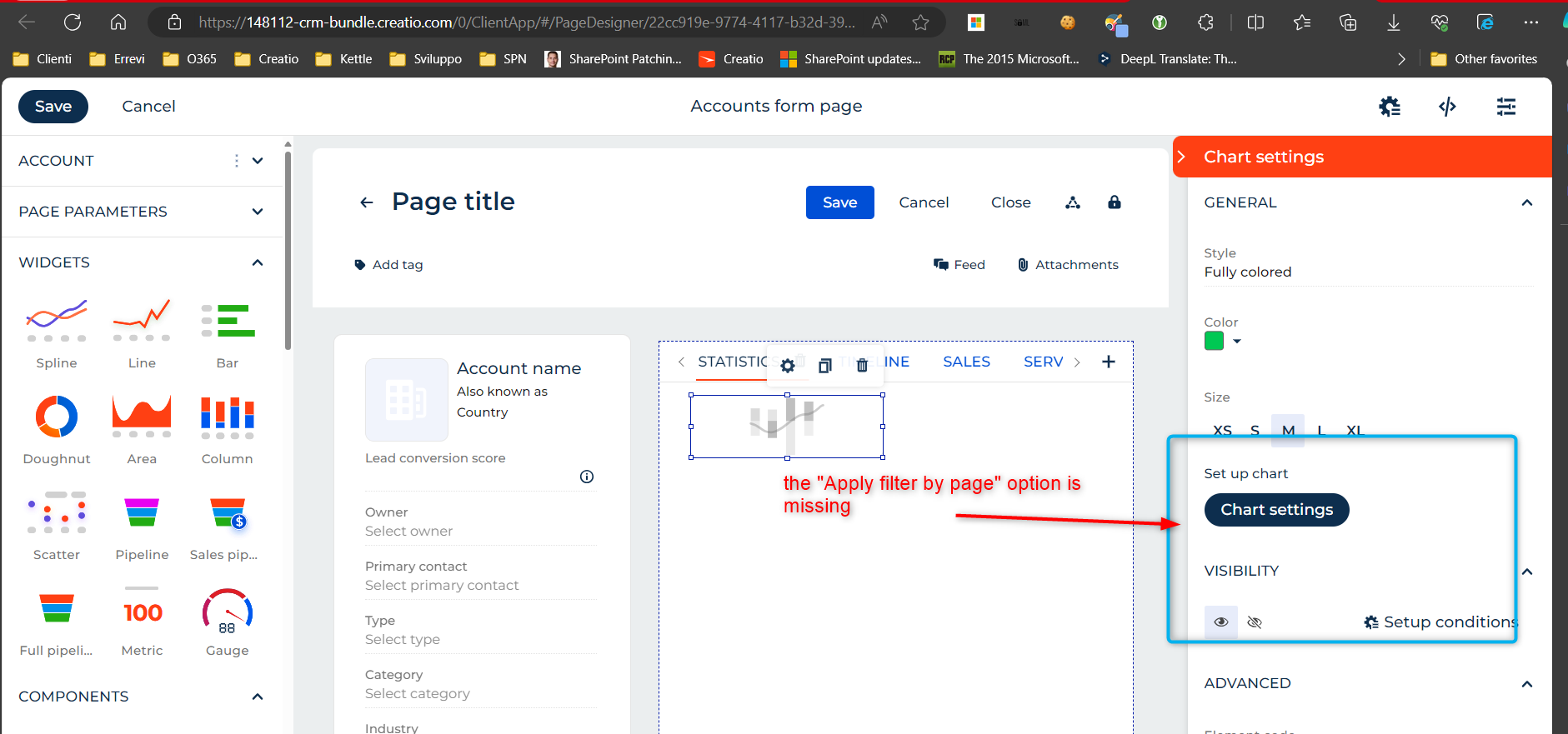Select the chart widget placeholder
The height and width of the screenshot is (734, 1568).
[x=787, y=427]
